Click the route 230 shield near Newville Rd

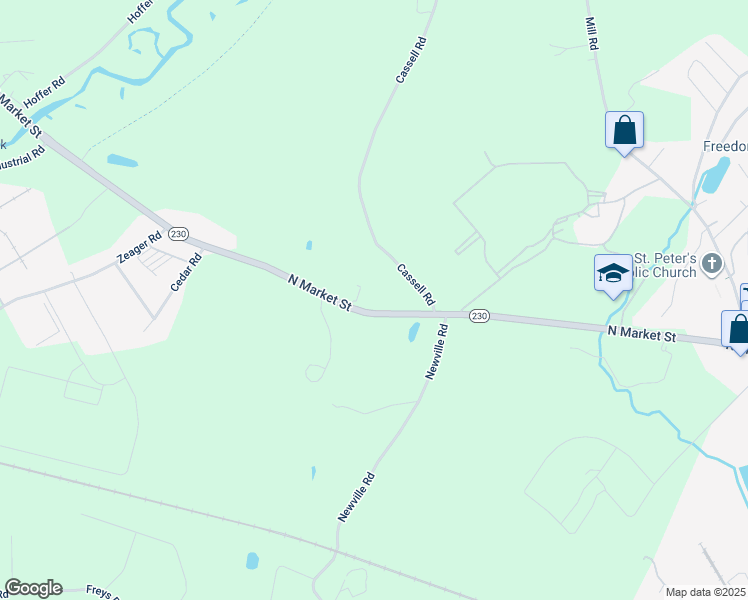click(479, 316)
